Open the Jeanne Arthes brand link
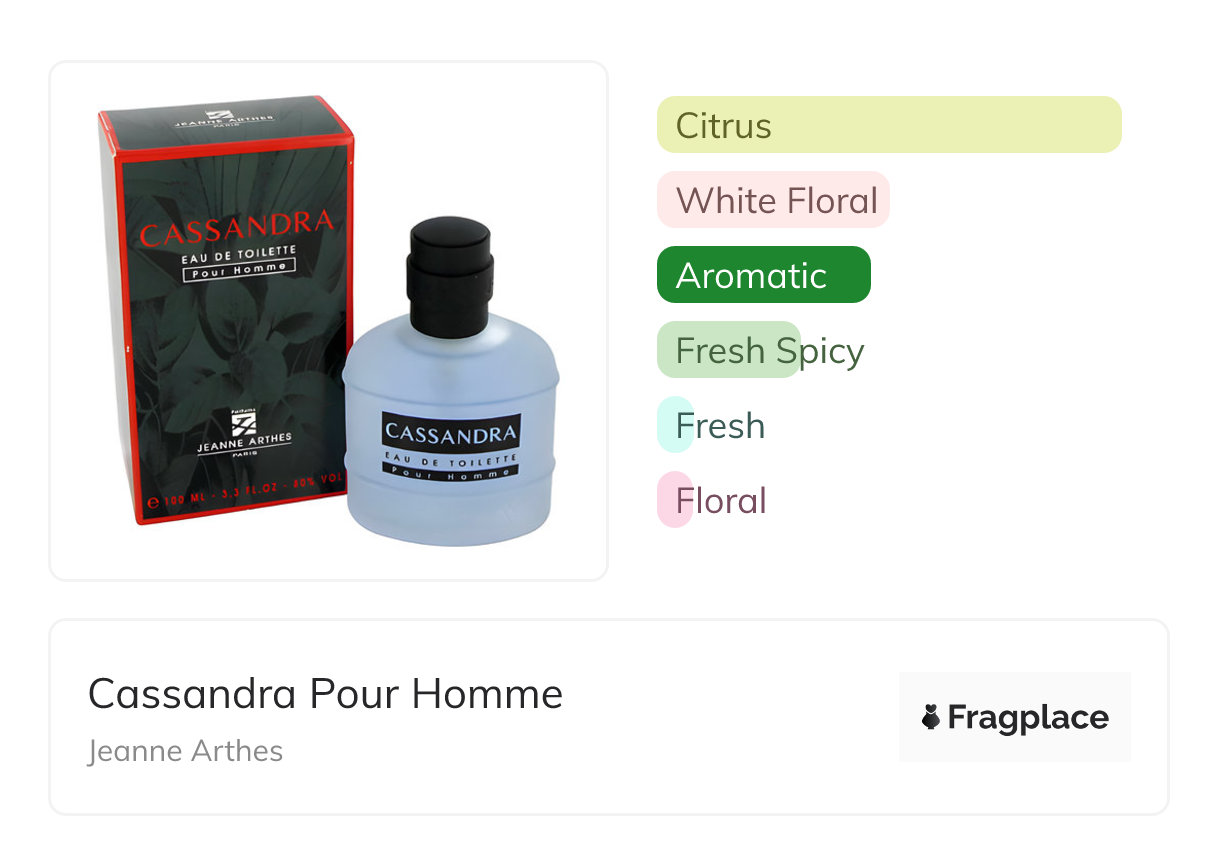Viewport: 1218px width, 864px height. click(x=186, y=751)
